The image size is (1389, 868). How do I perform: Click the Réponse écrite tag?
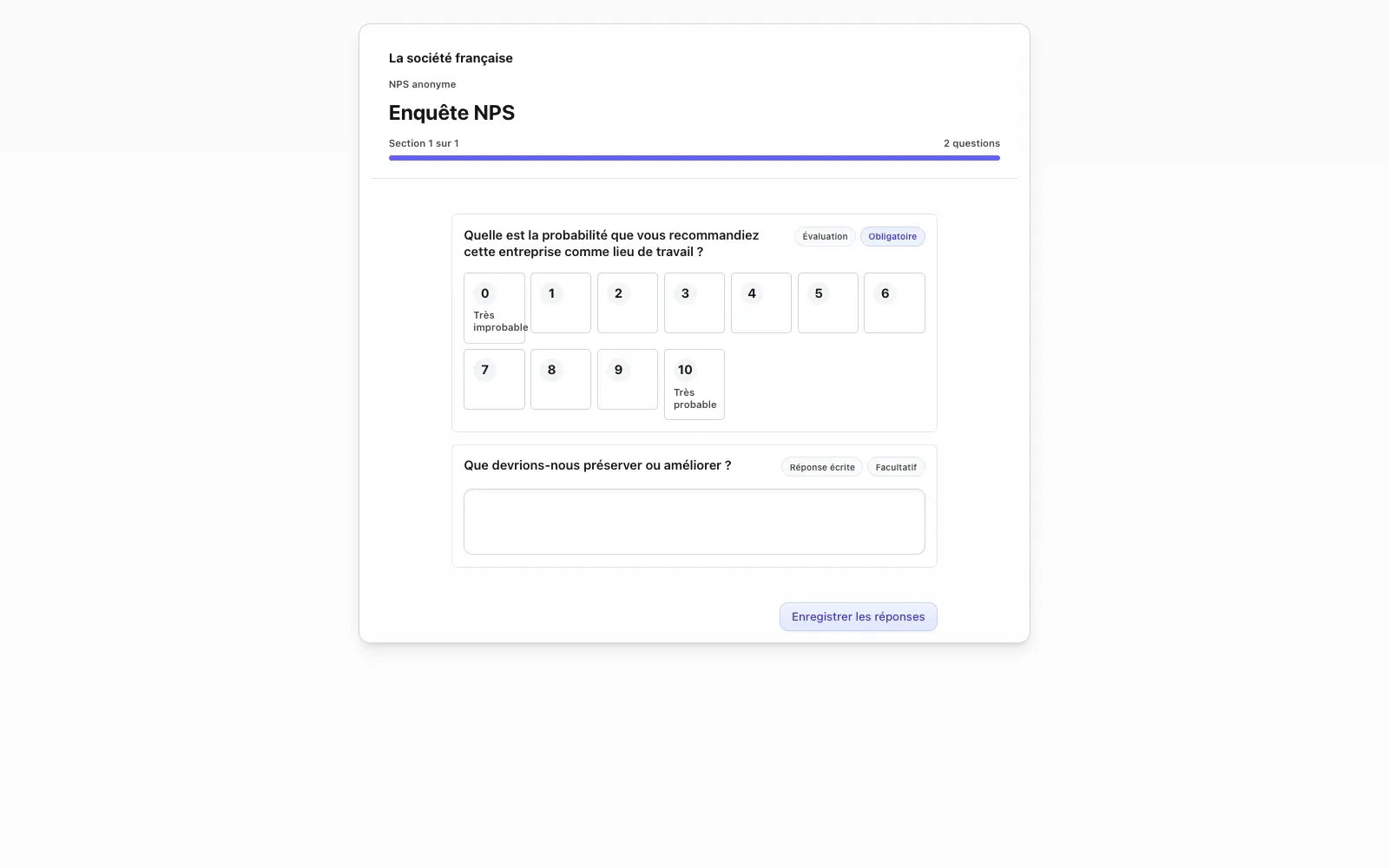822,467
